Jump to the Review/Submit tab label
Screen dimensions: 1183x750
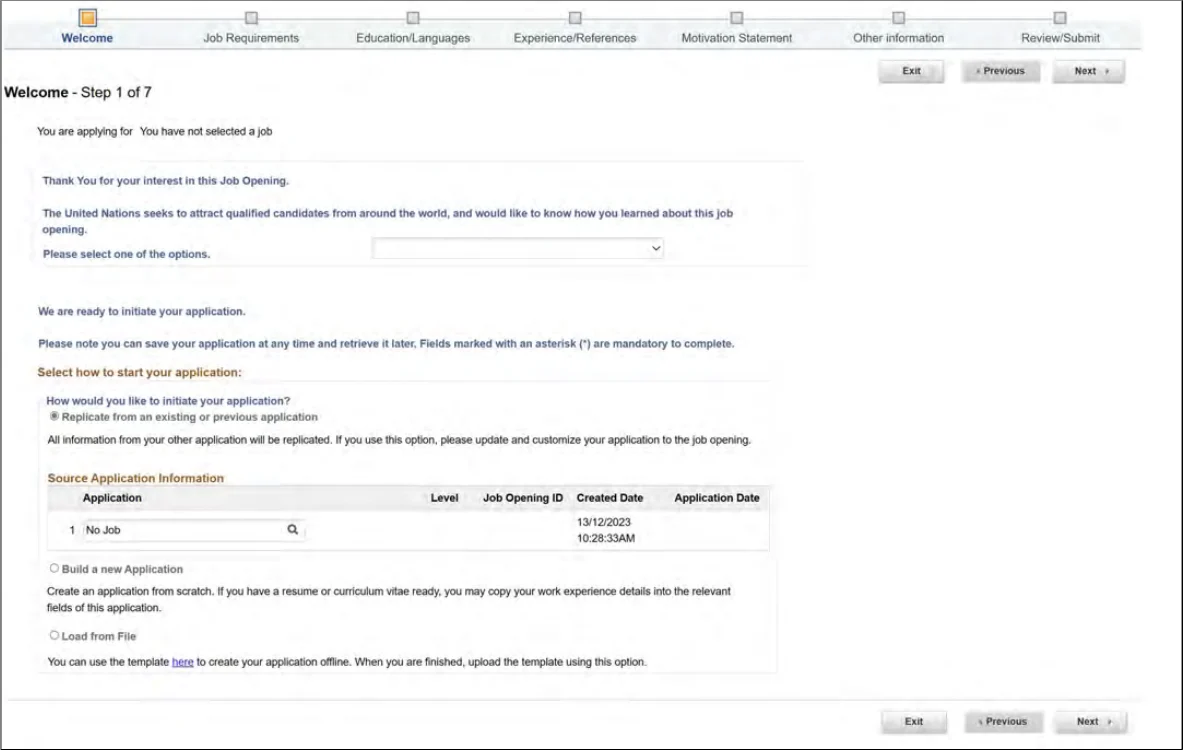pos(1060,38)
